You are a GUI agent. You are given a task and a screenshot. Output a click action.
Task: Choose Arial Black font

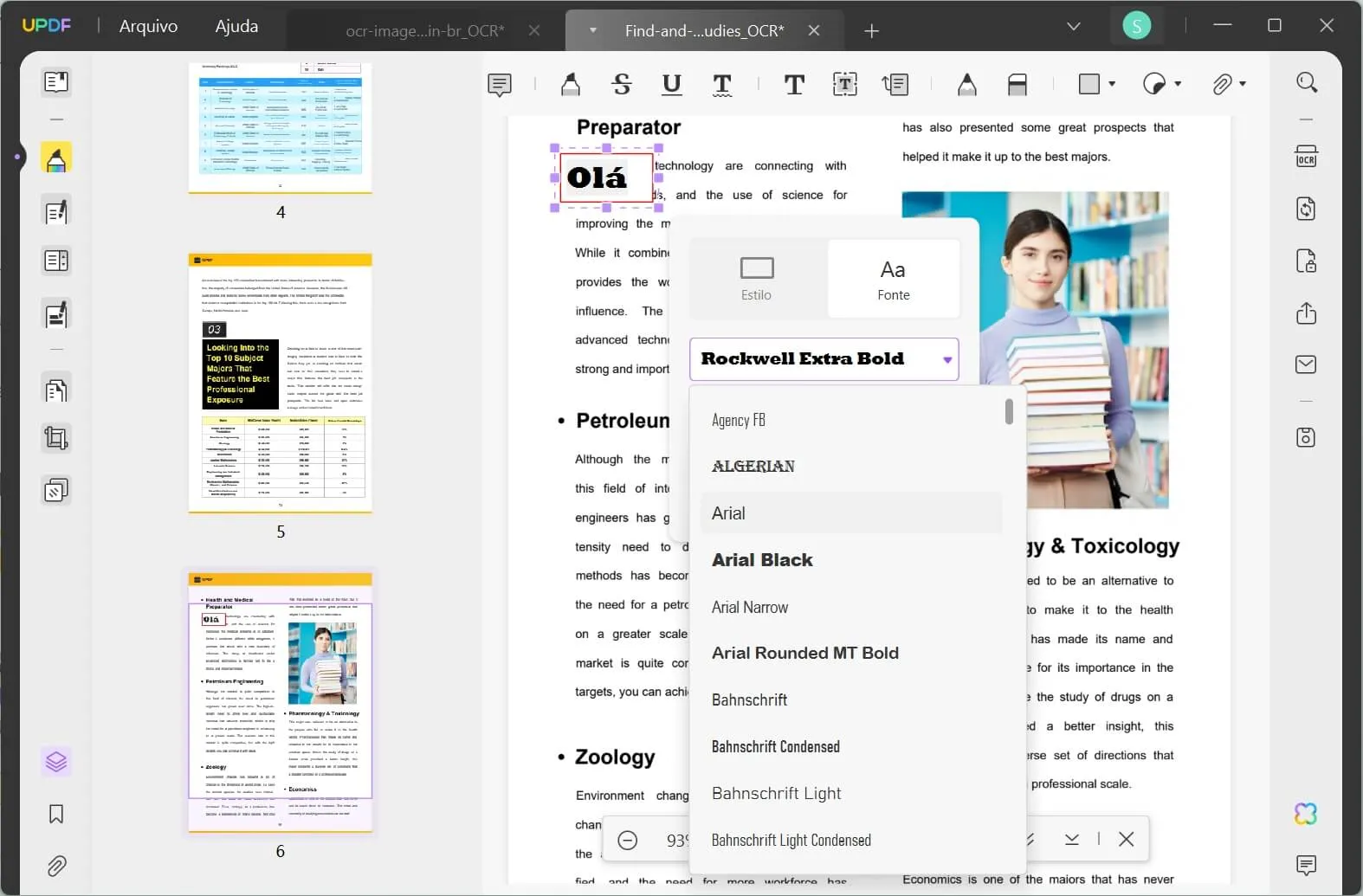(x=851, y=560)
